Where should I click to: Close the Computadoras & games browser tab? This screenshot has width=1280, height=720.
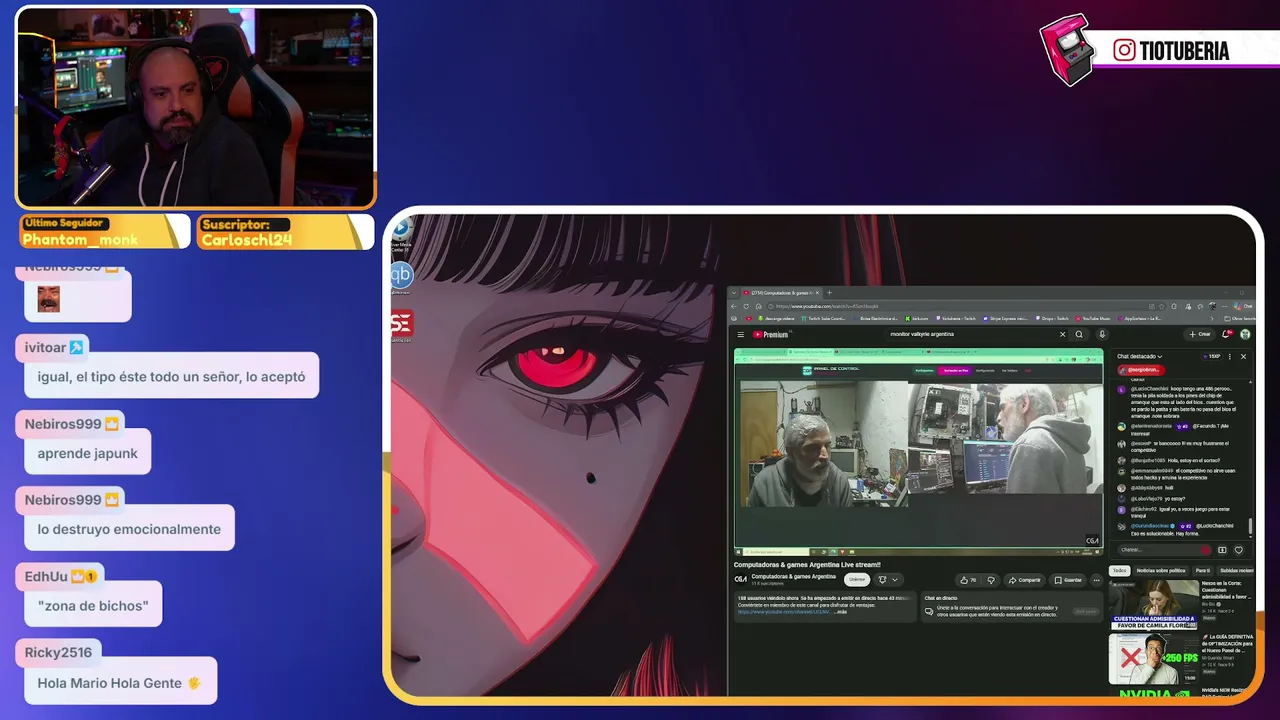tap(818, 293)
